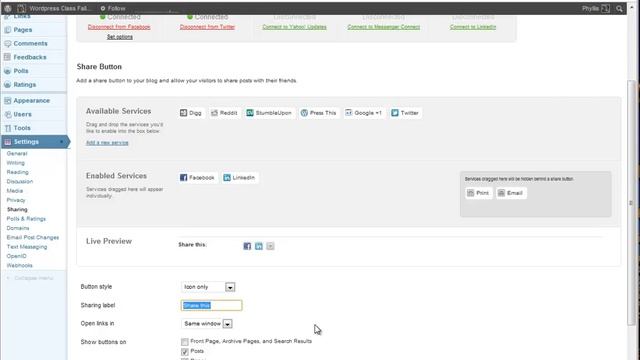The height and width of the screenshot is (360, 640).
Task: Open the search icon in admin bar
Action: (619, 9)
